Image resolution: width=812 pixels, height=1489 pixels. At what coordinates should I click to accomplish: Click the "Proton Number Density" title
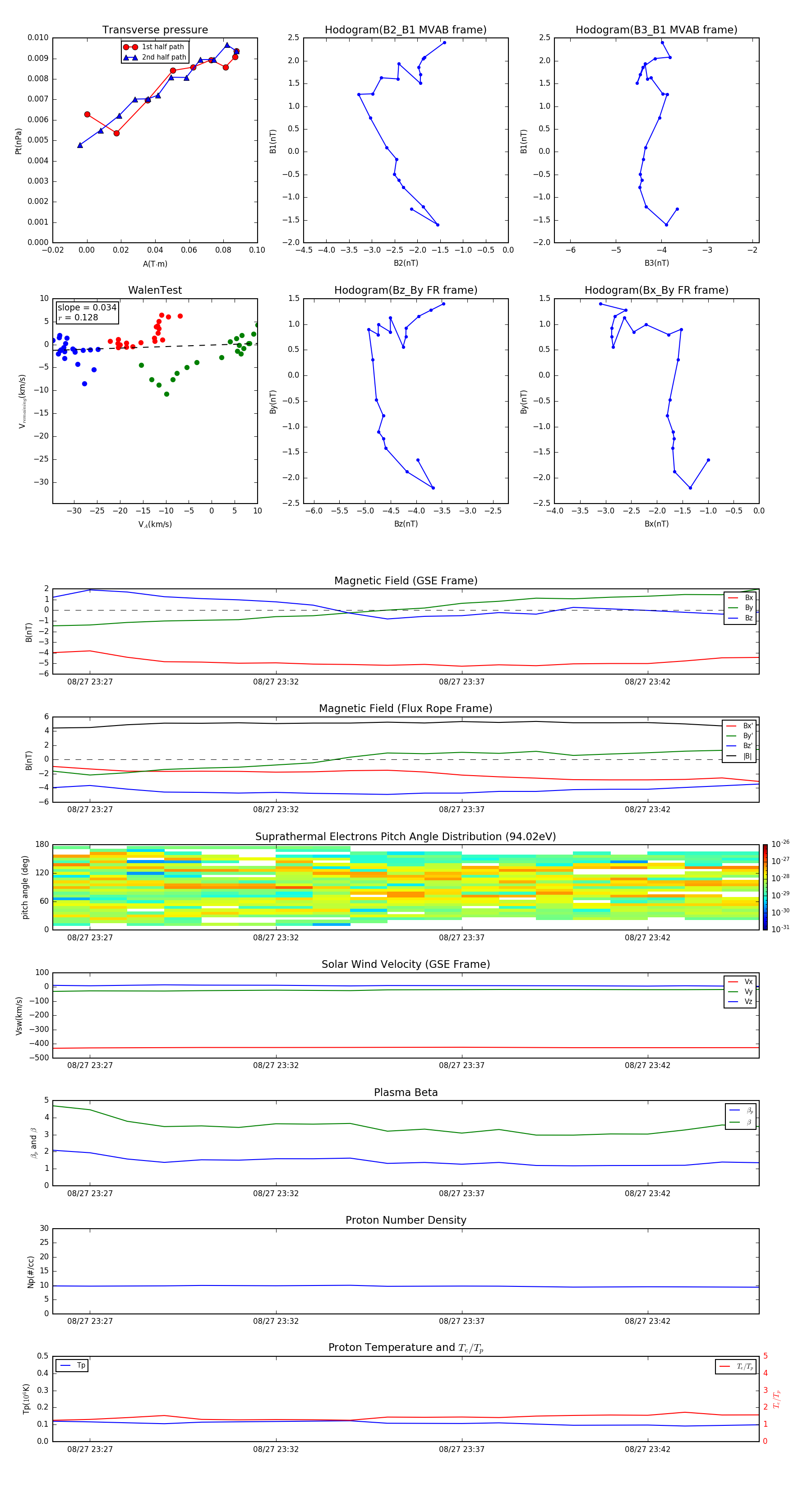[x=406, y=1220]
